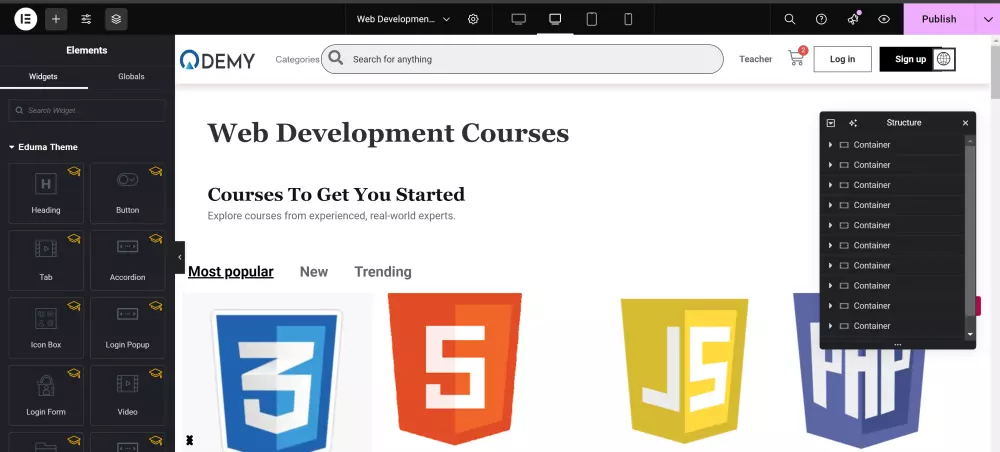Switch to the Globals tab
Viewport: 1000px width, 452px height.
coord(131,77)
